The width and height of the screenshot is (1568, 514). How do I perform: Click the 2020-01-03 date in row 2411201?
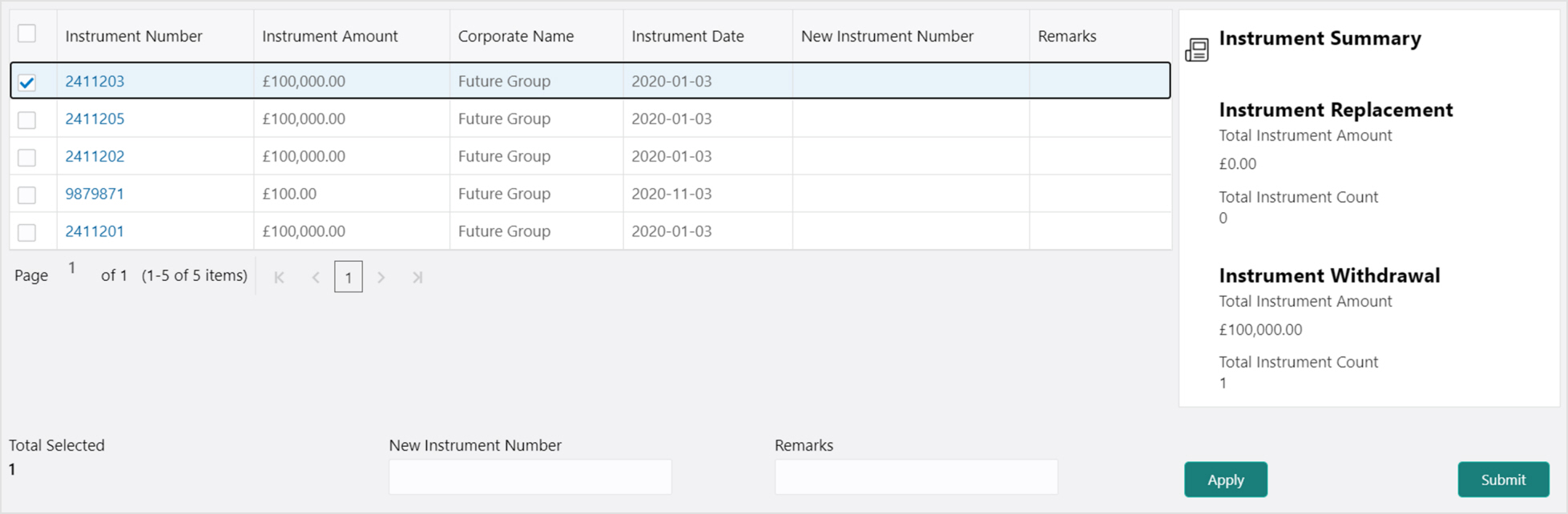click(x=671, y=231)
